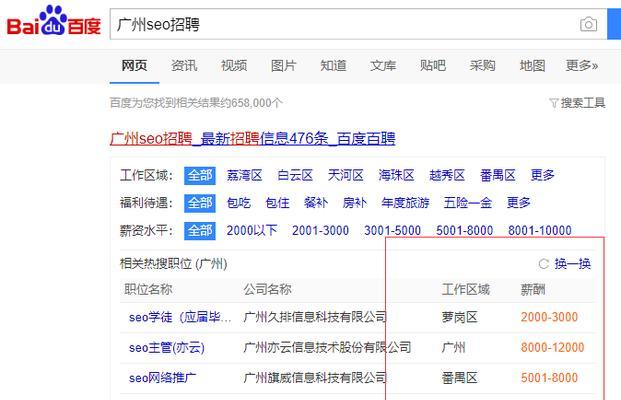This screenshot has width=621, height=400.
Task: Click the refresh icon beside 换一换
Action: tap(544, 264)
